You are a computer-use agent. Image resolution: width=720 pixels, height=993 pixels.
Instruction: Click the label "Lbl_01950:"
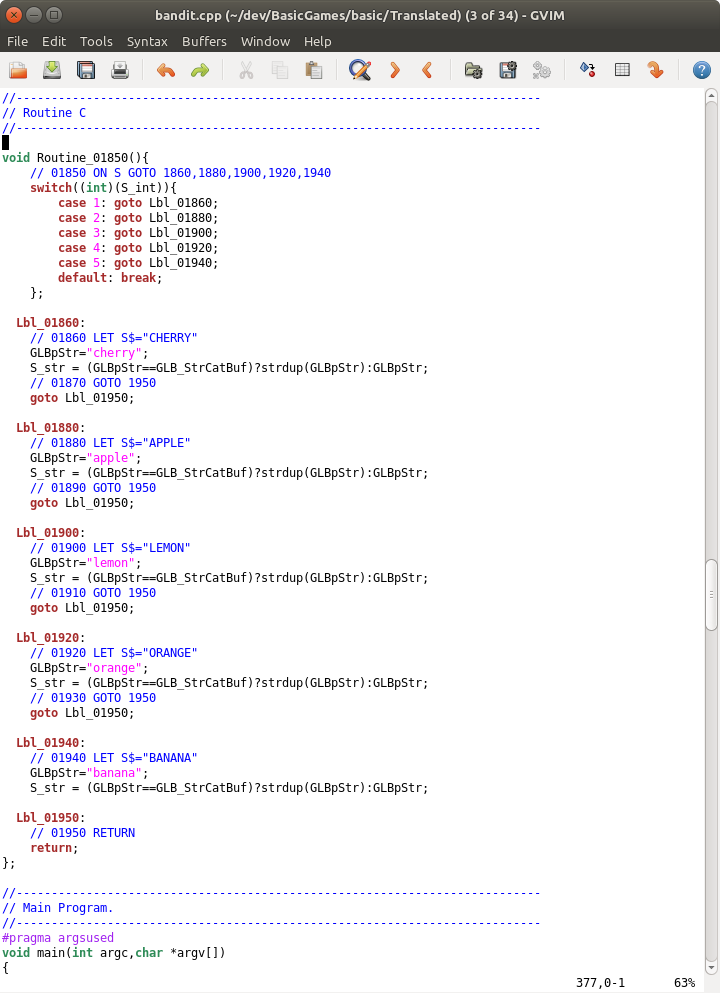click(51, 818)
